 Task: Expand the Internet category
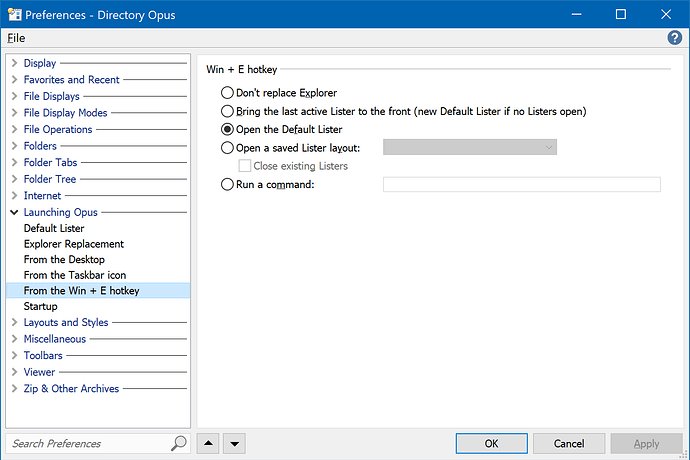[15, 195]
